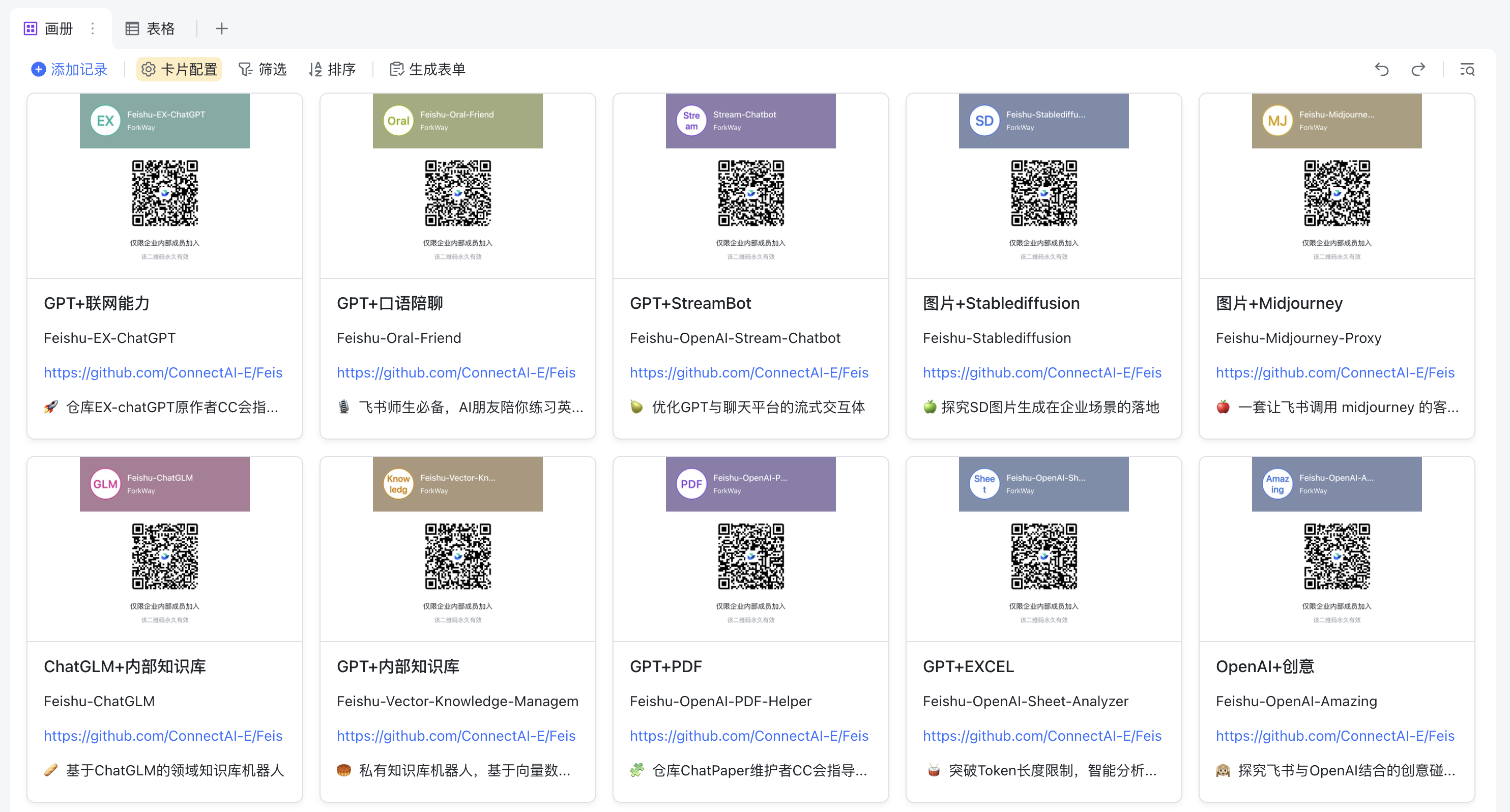This screenshot has height=812, width=1510.
Task: Click the Stream circular logo on the Stream-Chatbot card
Action: click(691, 120)
